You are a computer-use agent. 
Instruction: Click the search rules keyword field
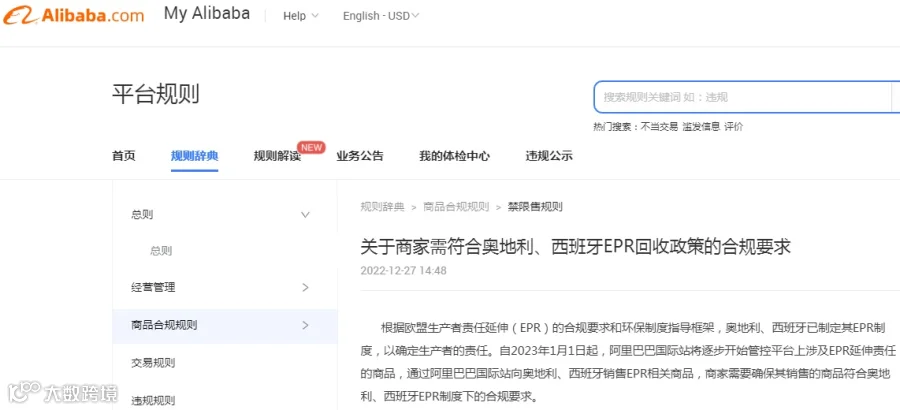click(742, 97)
